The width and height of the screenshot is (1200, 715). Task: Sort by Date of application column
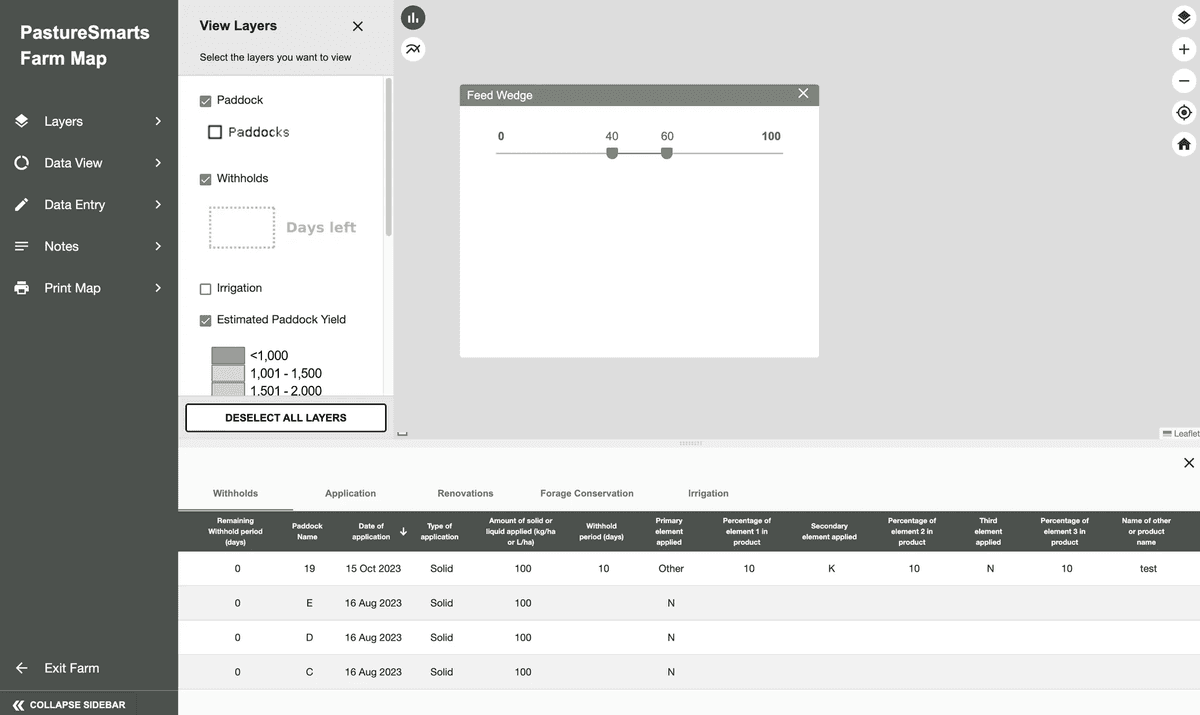[372, 531]
